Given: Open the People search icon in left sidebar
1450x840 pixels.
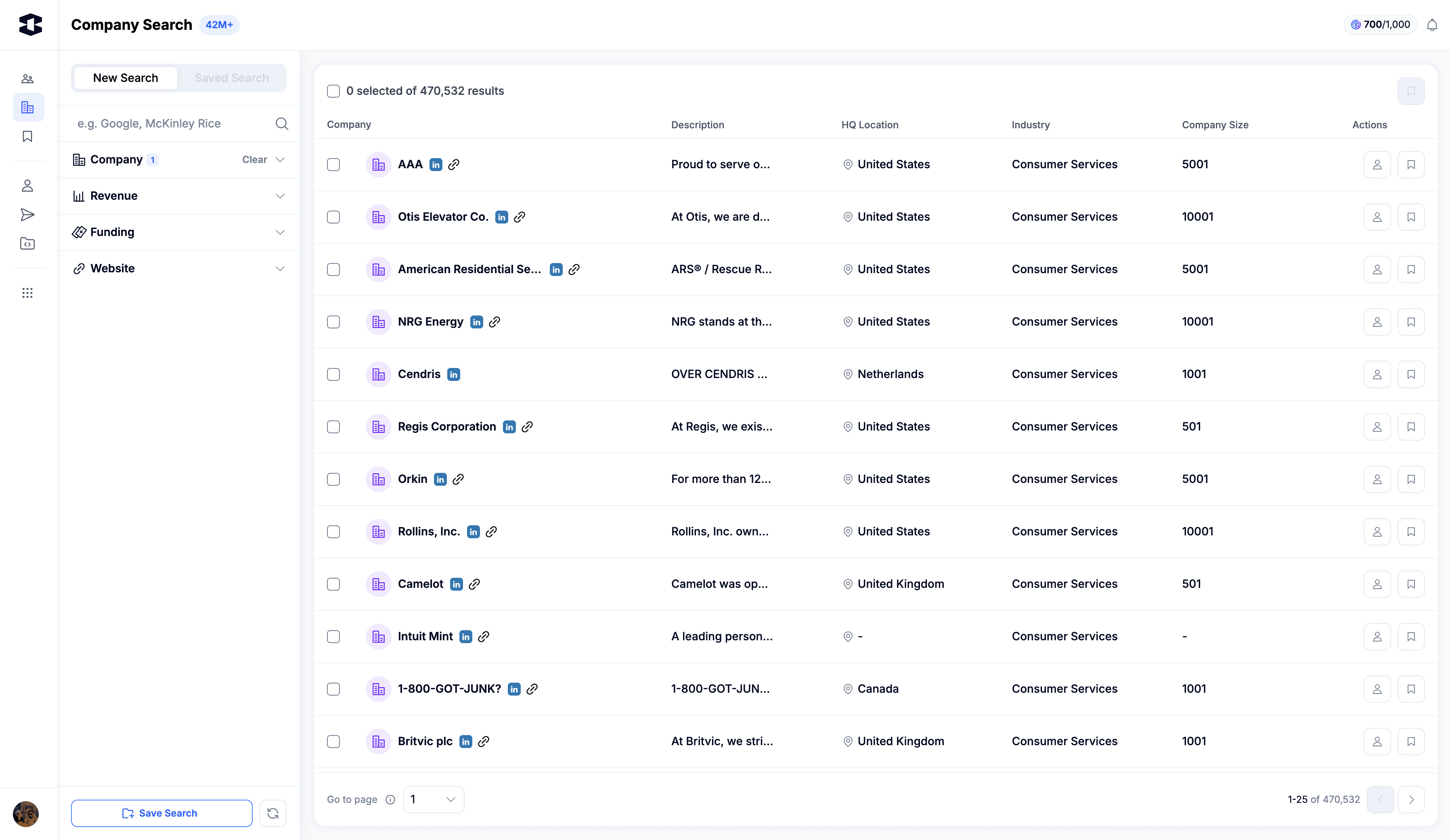Looking at the screenshot, I should [x=27, y=79].
